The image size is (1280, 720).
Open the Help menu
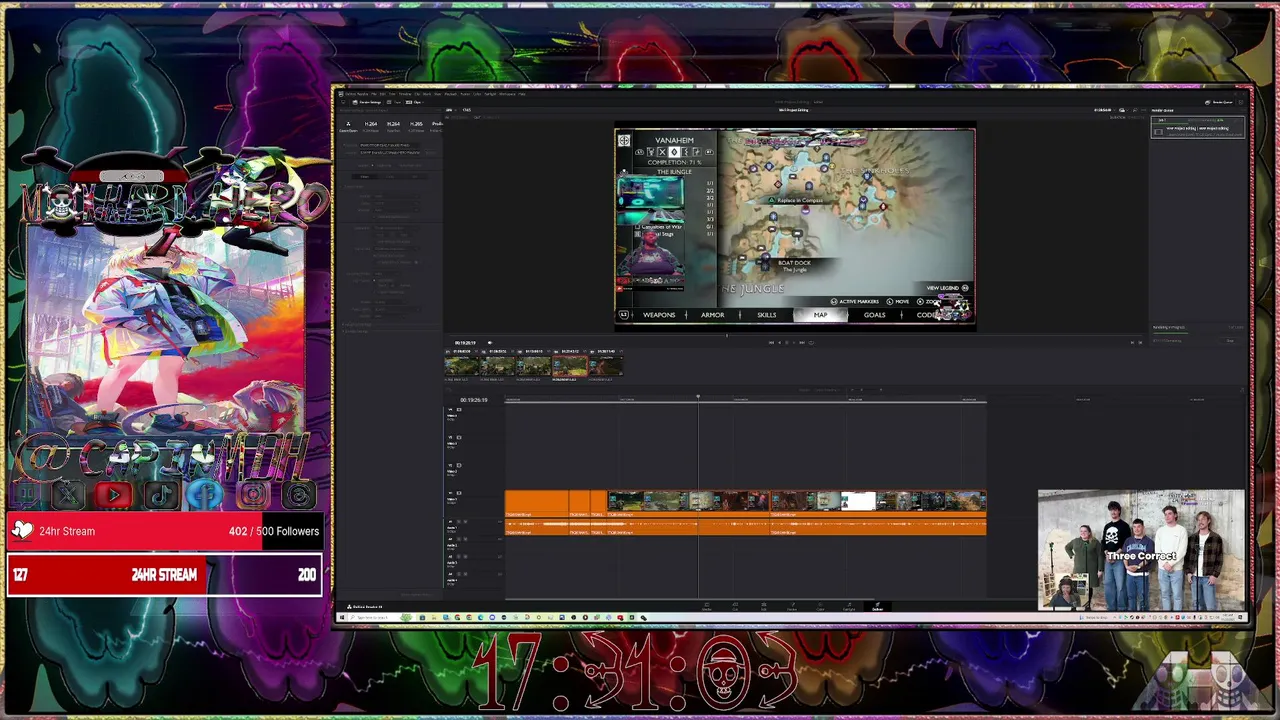tap(521, 94)
